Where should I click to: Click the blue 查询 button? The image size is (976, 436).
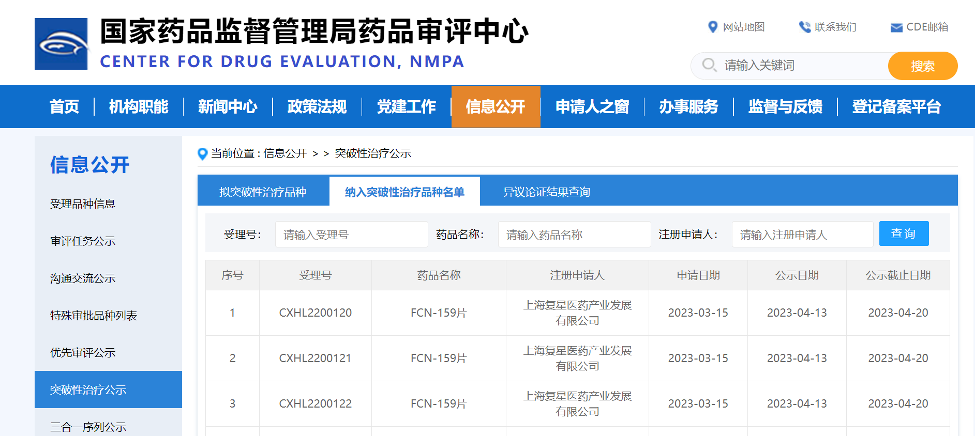[903, 234]
